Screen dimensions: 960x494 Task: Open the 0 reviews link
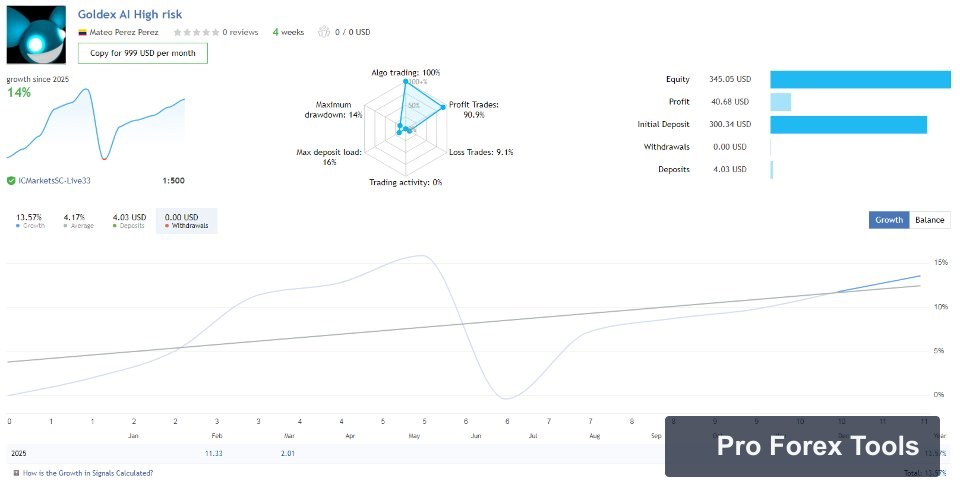(x=240, y=32)
